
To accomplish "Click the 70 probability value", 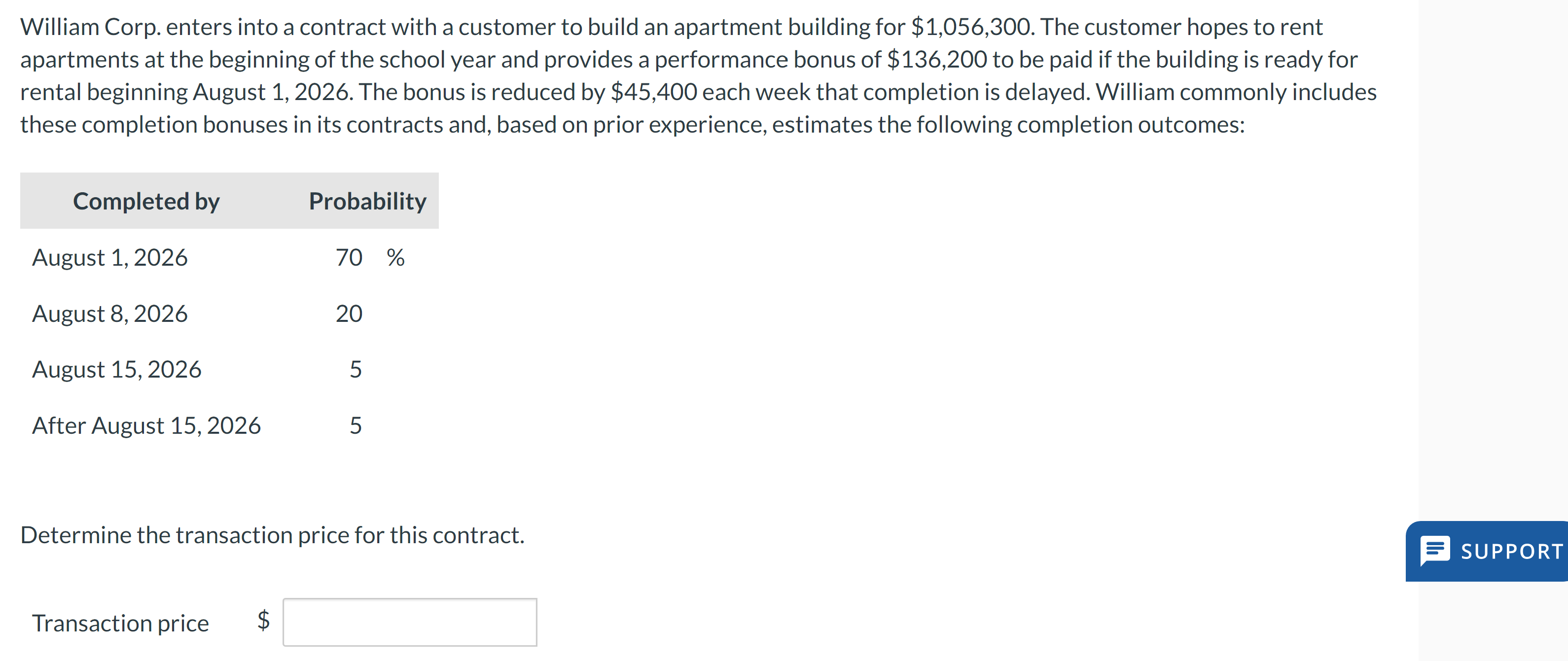I will coord(349,257).
